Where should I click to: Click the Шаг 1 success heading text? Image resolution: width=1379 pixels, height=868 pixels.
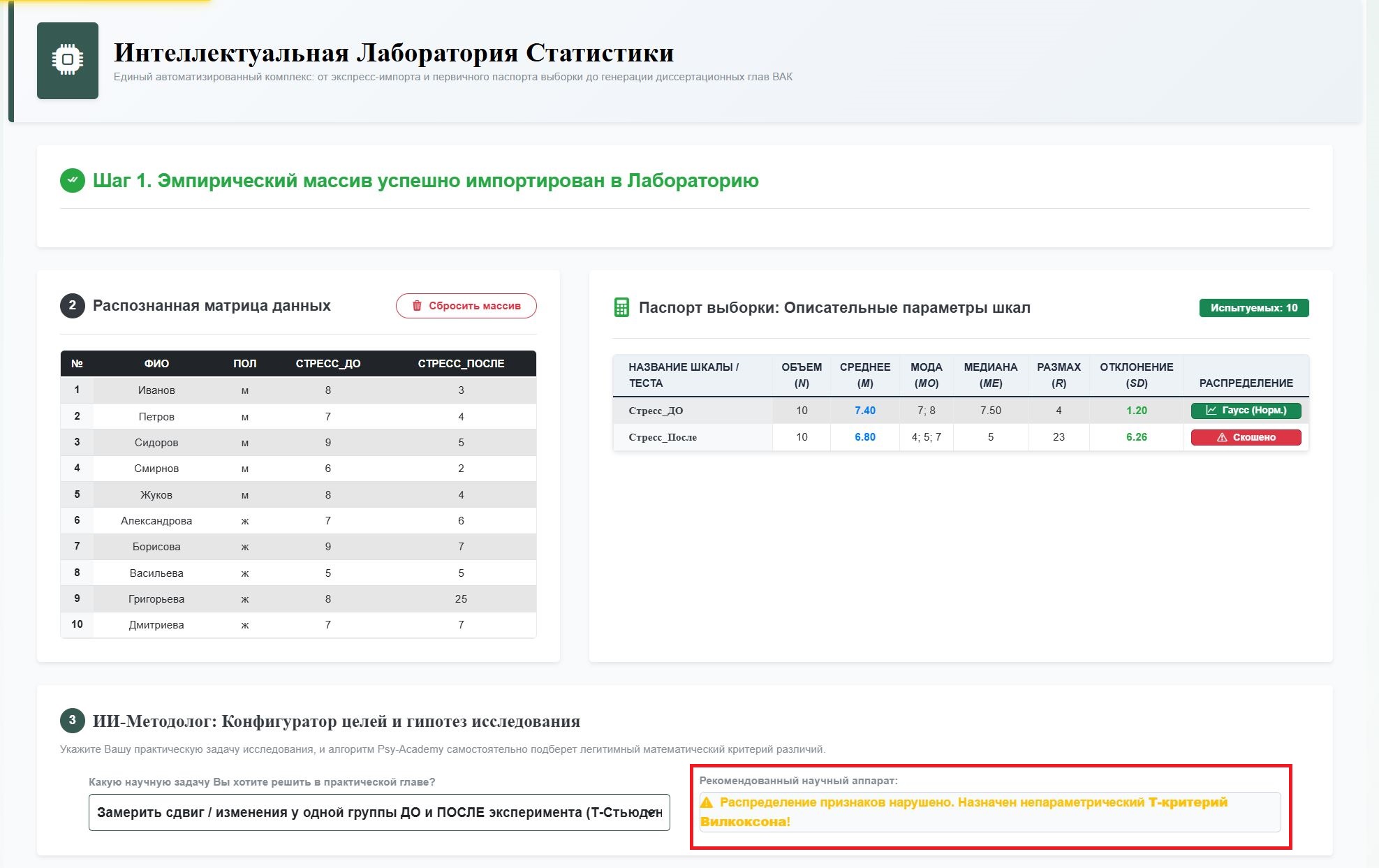[x=426, y=181]
